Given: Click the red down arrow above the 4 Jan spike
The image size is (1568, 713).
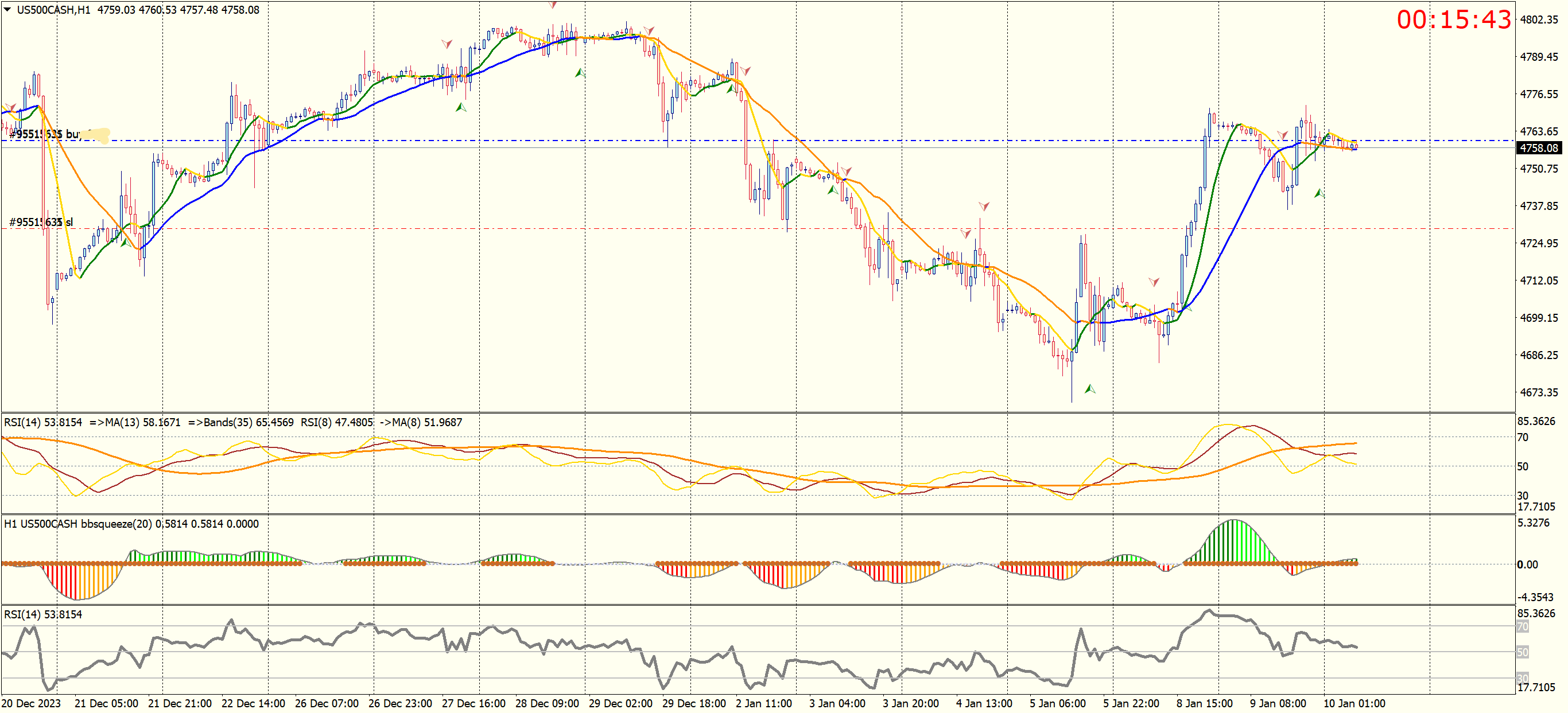Looking at the screenshot, I should point(984,207).
